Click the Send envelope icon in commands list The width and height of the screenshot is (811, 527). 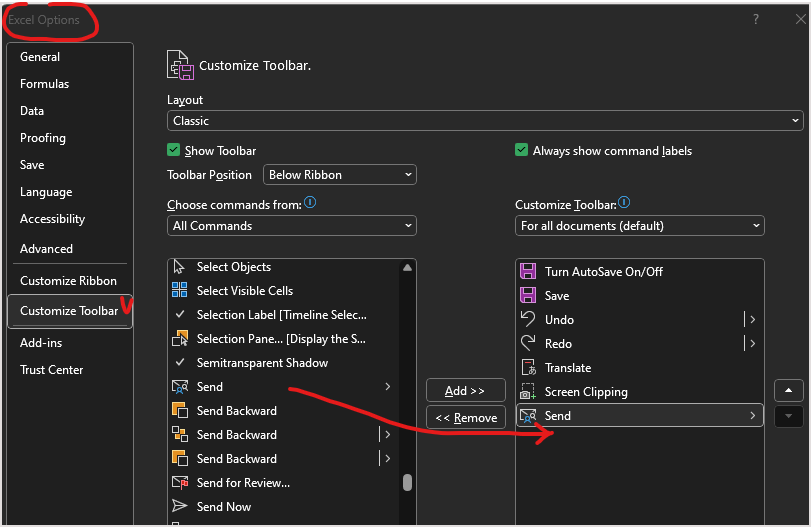179,386
